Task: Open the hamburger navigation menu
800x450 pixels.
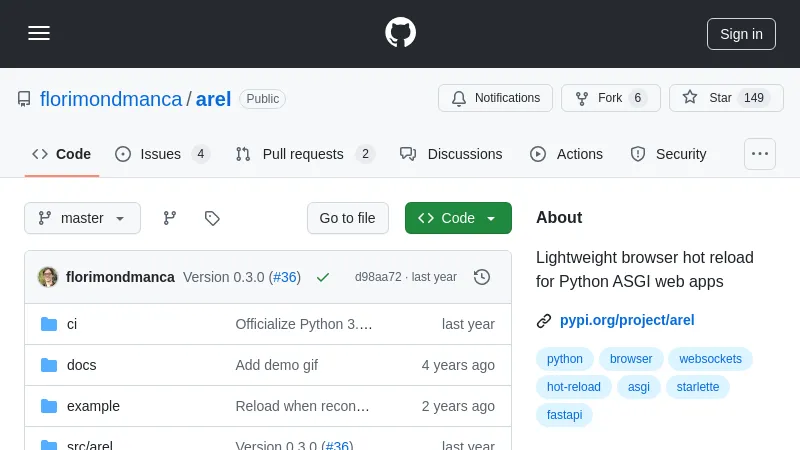Action: coord(39,33)
